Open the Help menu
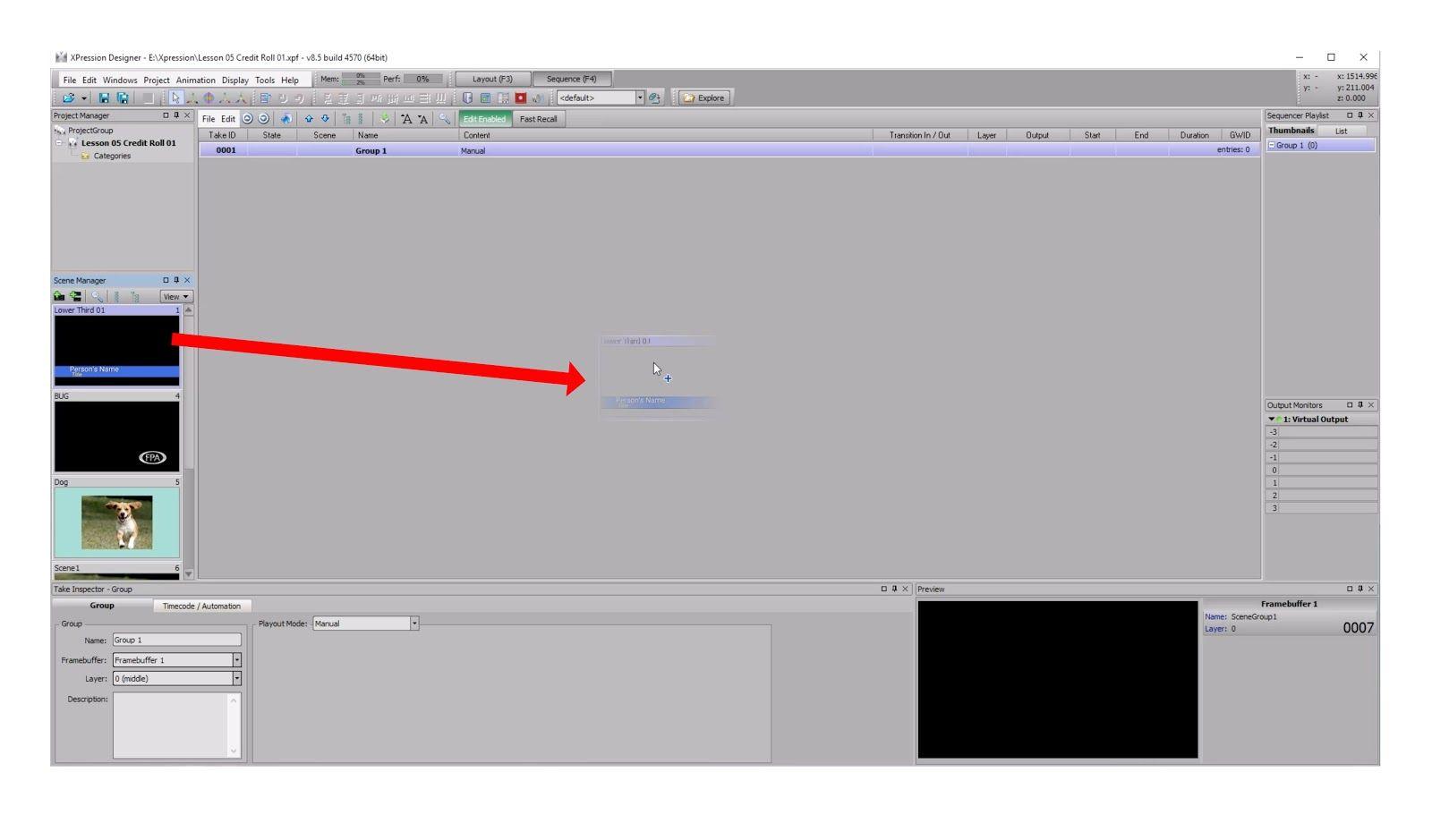 [x=290, y=81]
